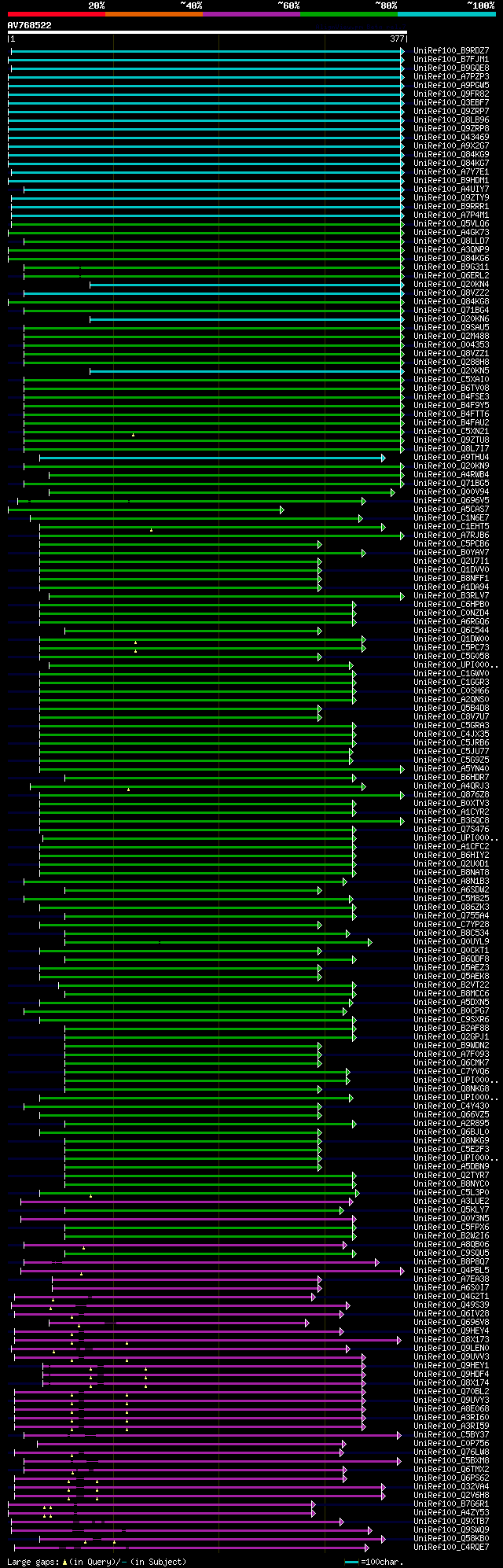Select label UniRef100_B9RRR1
The image size is (503, 1568).
[451, 207]
